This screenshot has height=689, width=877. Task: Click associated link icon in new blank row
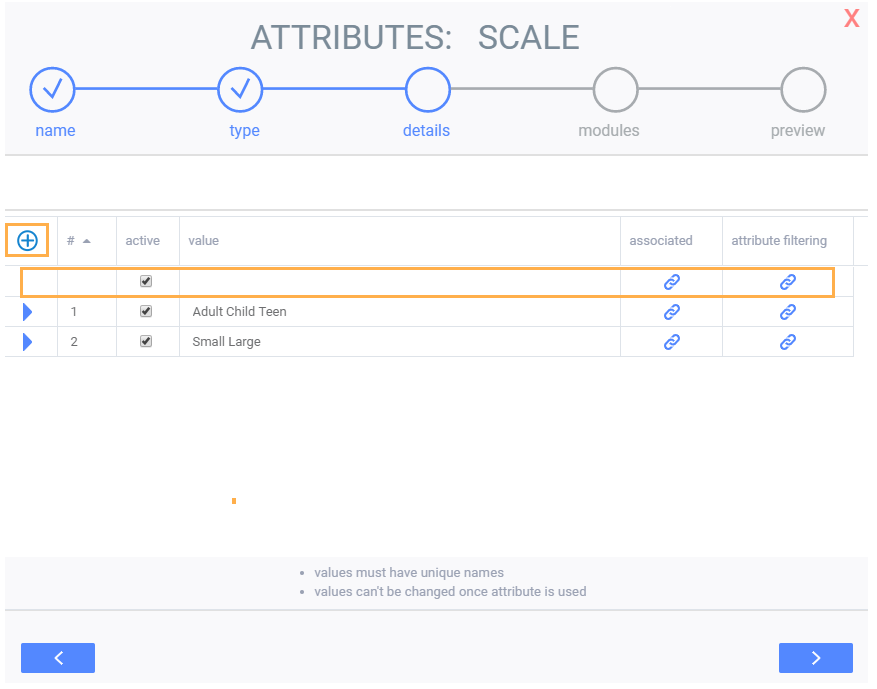click(x=672, y=282)
